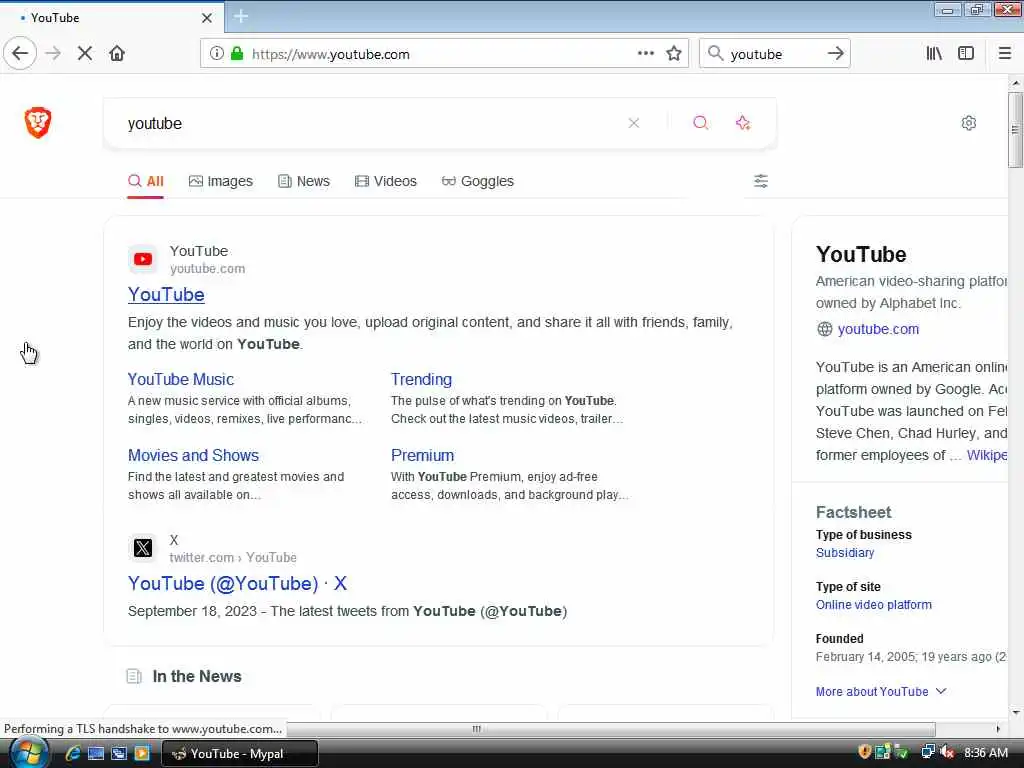
Task: Stop loading the page
Action: coord(84,54)
